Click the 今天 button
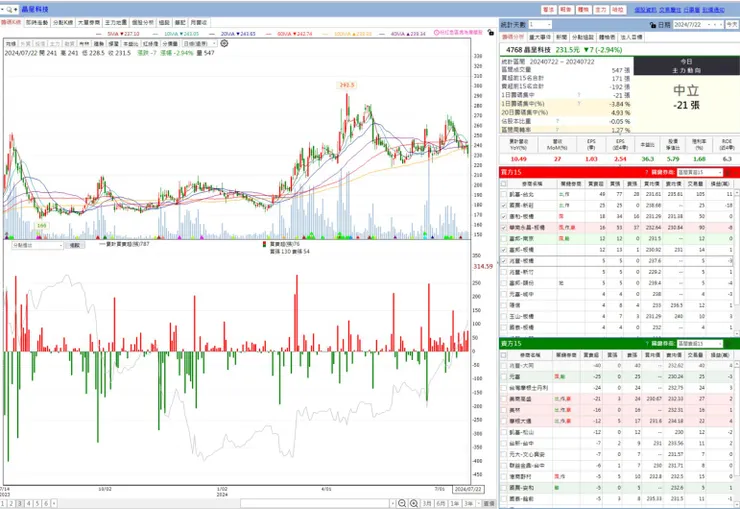 pyautogui.click(x=732, y=25)
